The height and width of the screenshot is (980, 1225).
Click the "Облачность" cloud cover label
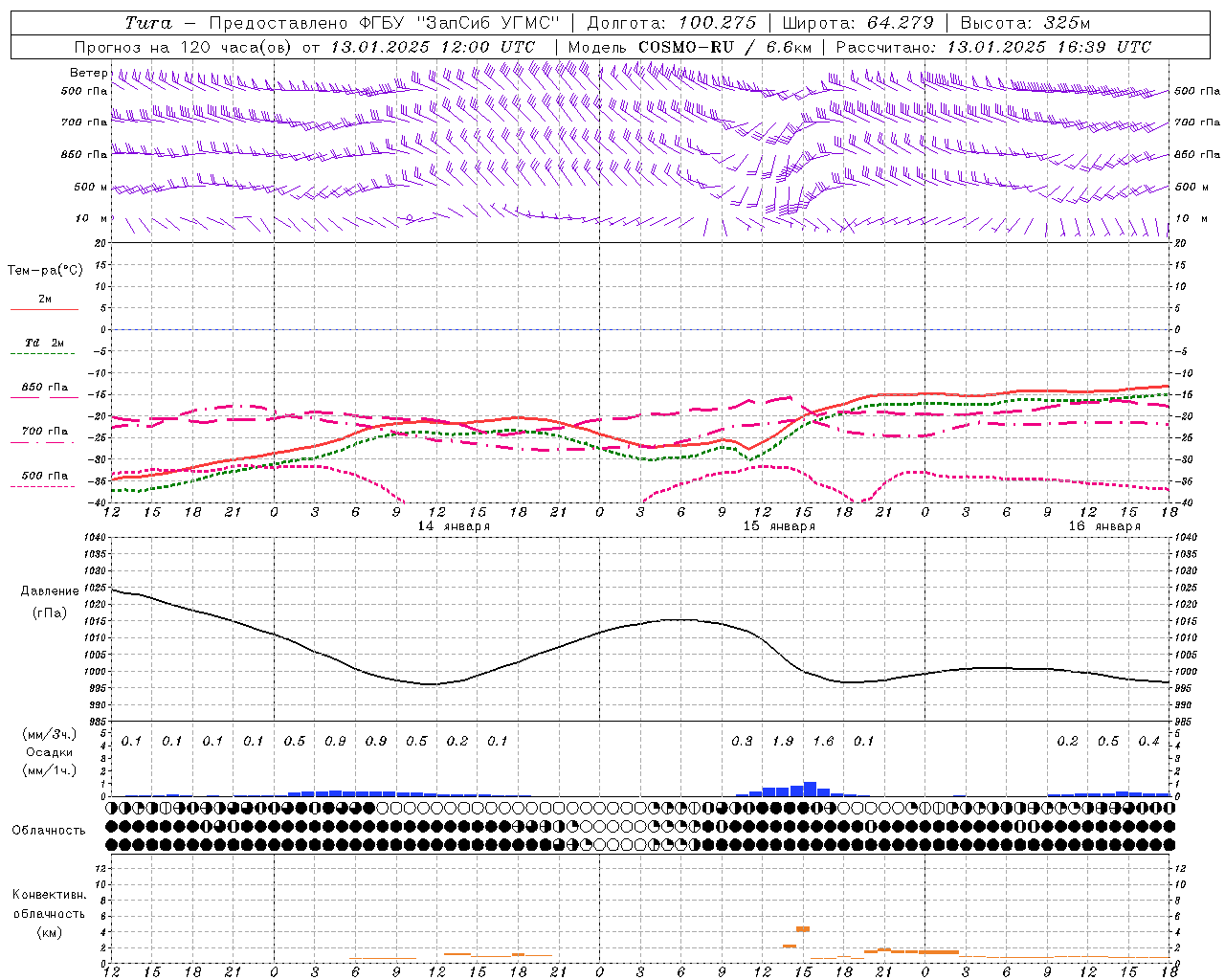click(48, 830)
